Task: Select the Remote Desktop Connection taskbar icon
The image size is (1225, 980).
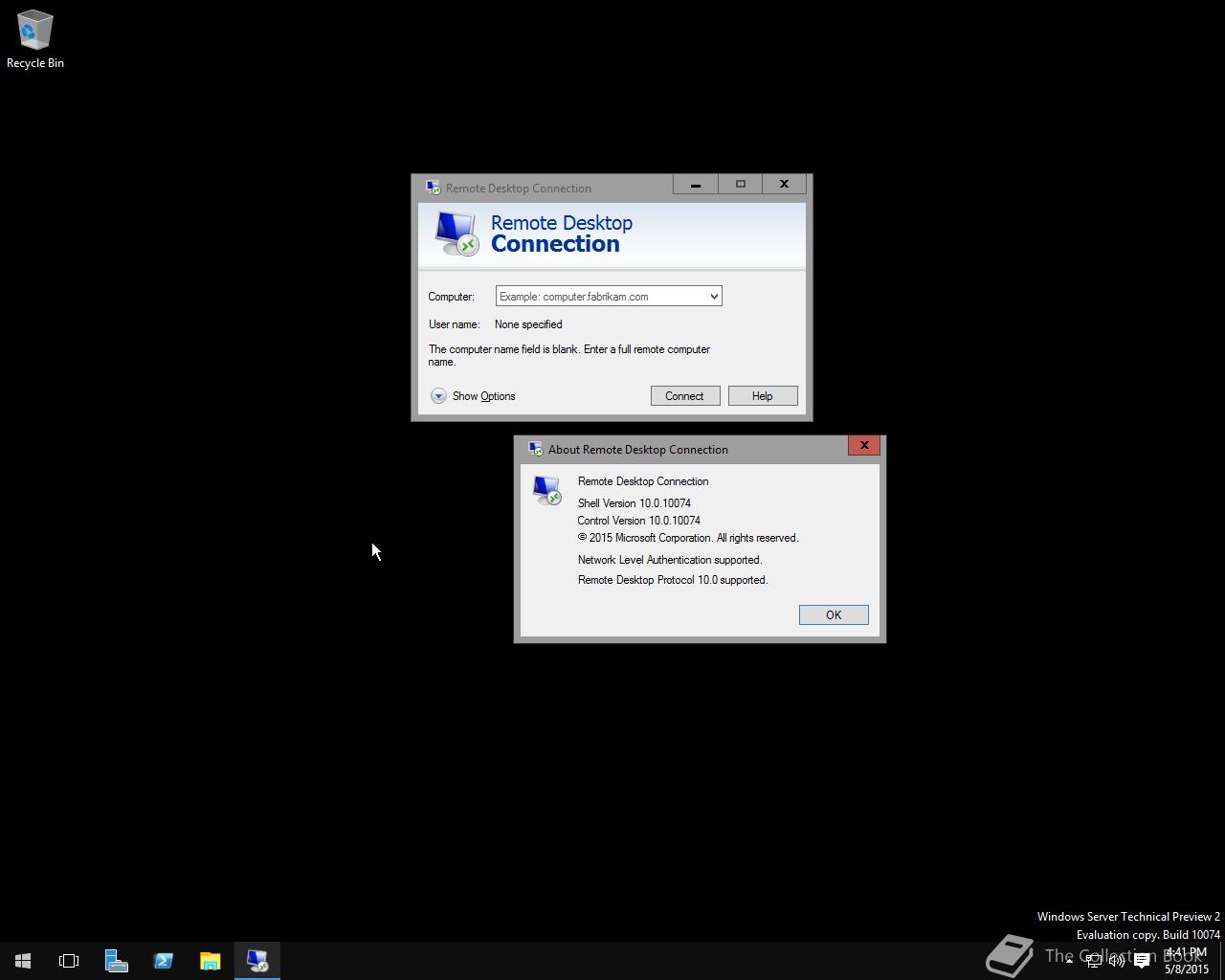Action: (256, 960)
